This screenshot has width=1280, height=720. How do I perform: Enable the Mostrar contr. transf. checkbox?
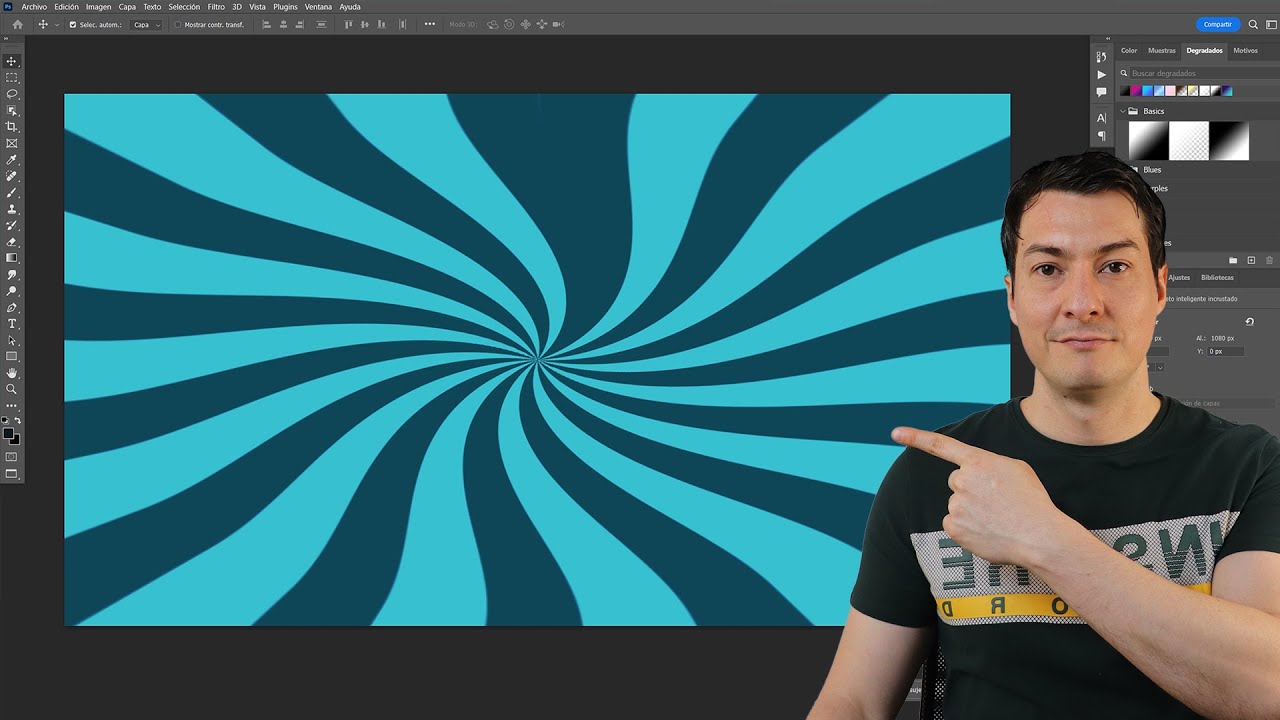[178, 24]
